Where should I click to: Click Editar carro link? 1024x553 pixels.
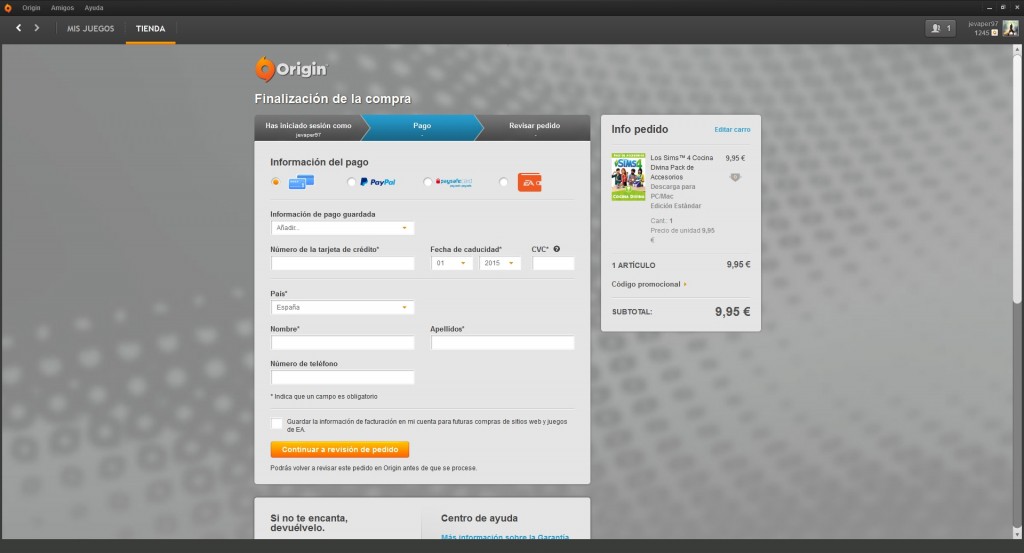(732, 129)
